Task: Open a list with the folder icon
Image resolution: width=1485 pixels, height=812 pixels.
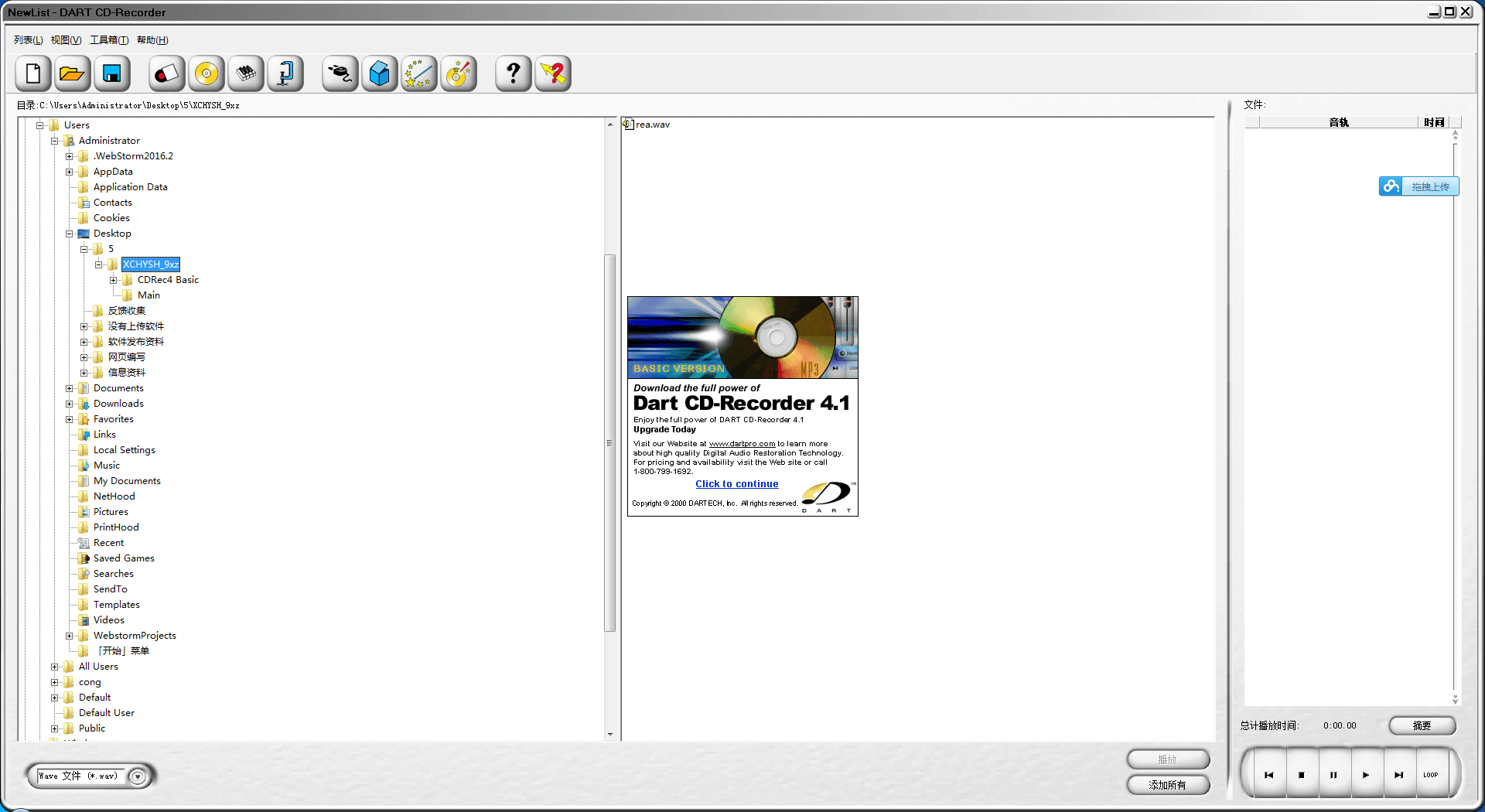Action: (x=72, y=74)
